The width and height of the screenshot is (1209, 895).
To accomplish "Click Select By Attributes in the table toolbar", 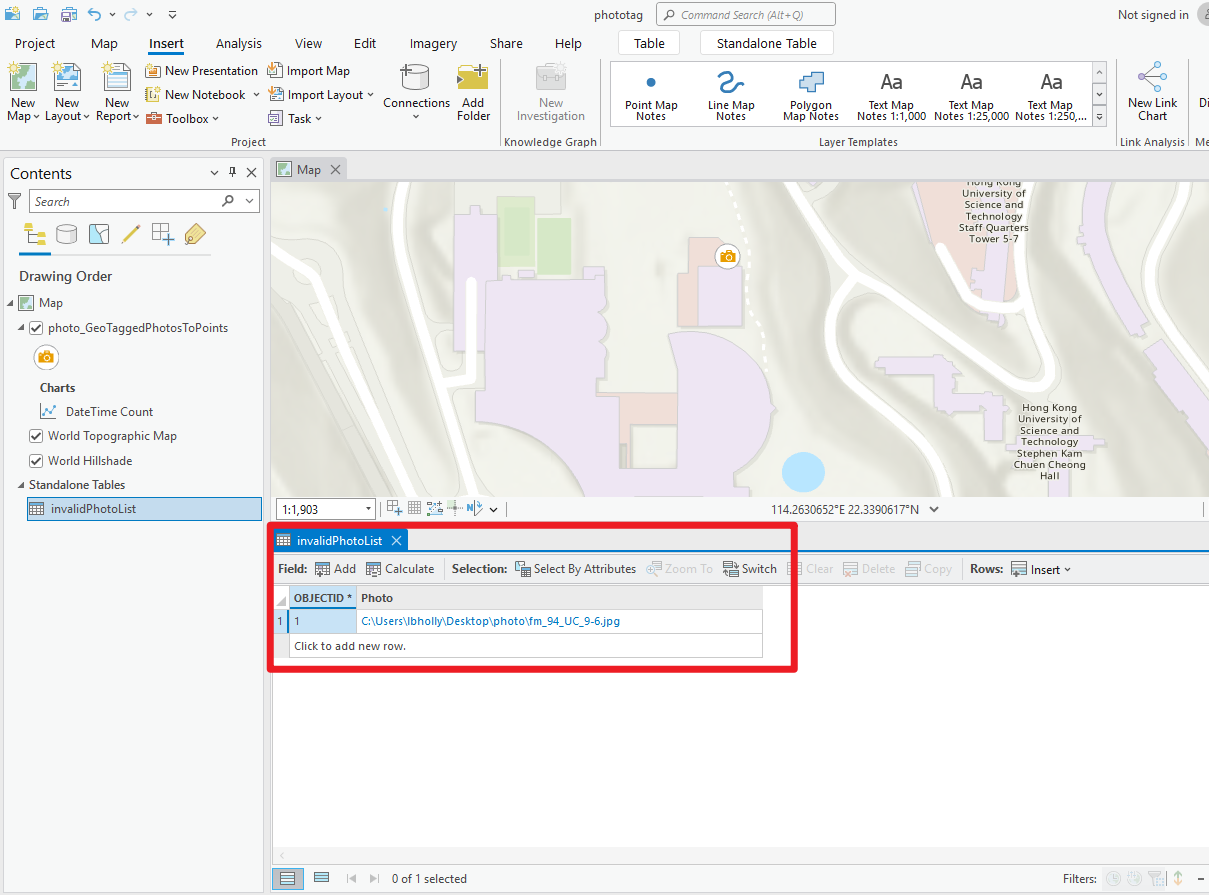I will pos(576,568).
